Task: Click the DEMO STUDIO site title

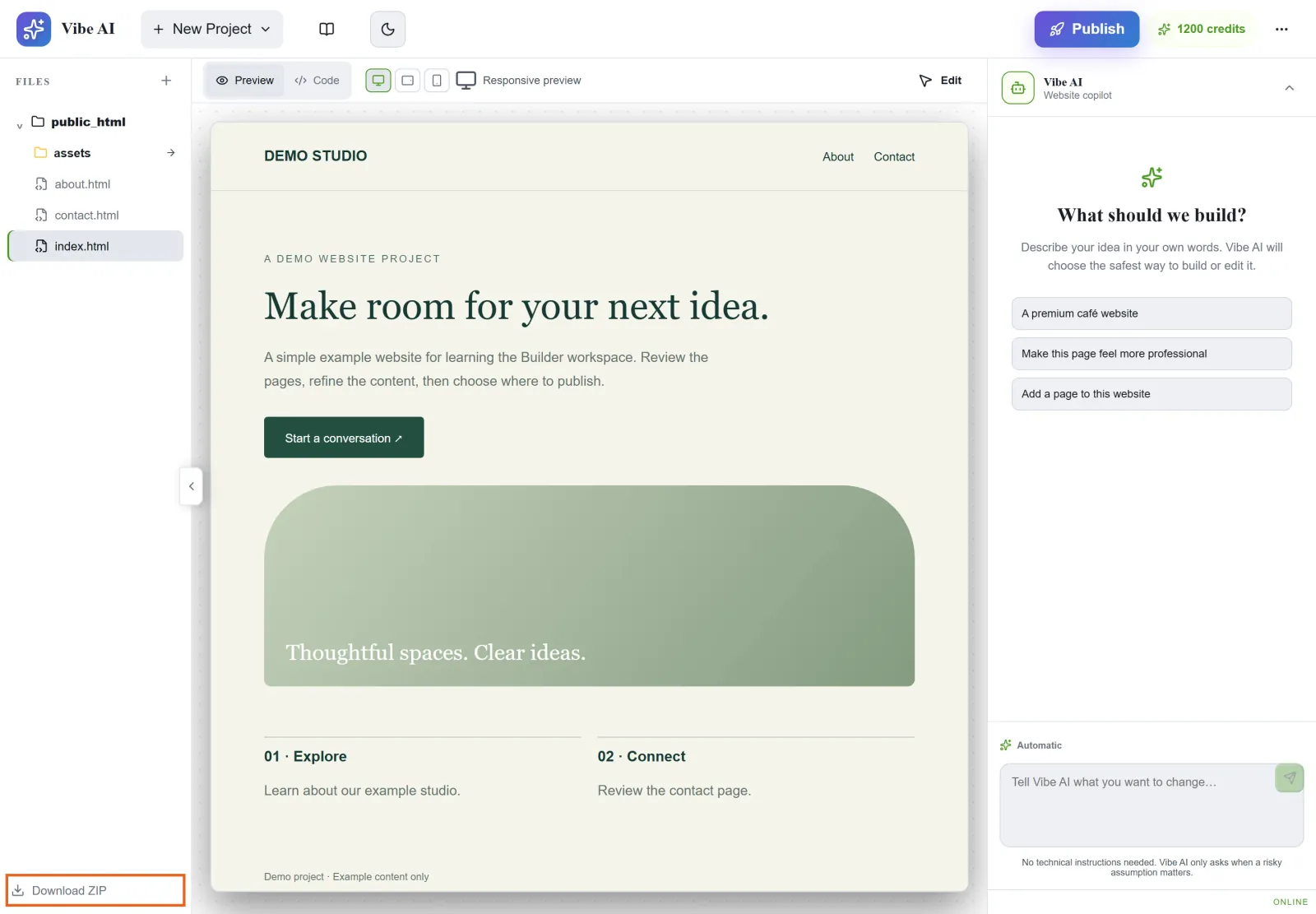Action: click(x=316, y=156)
